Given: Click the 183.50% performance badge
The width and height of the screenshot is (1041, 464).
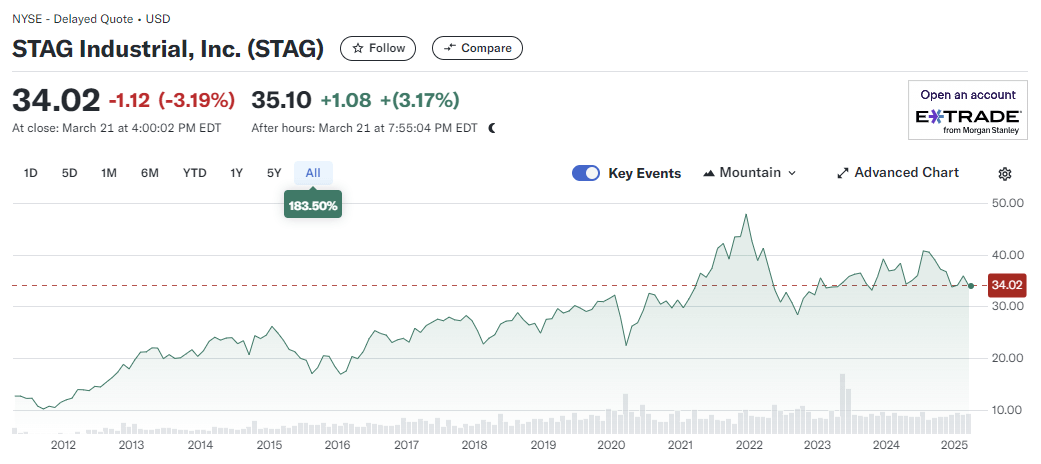Looking at the screenshot, I should pos(313,206).
